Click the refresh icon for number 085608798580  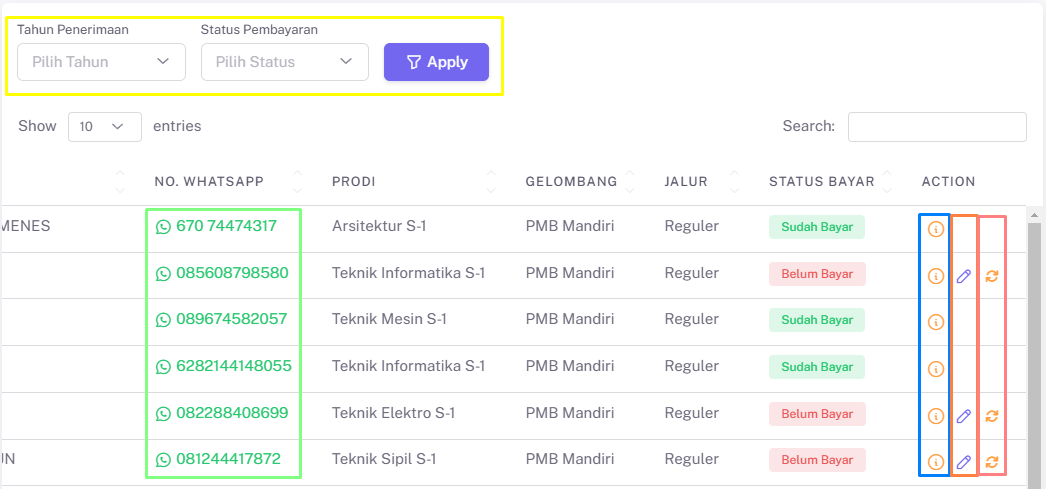click(991, 276)
